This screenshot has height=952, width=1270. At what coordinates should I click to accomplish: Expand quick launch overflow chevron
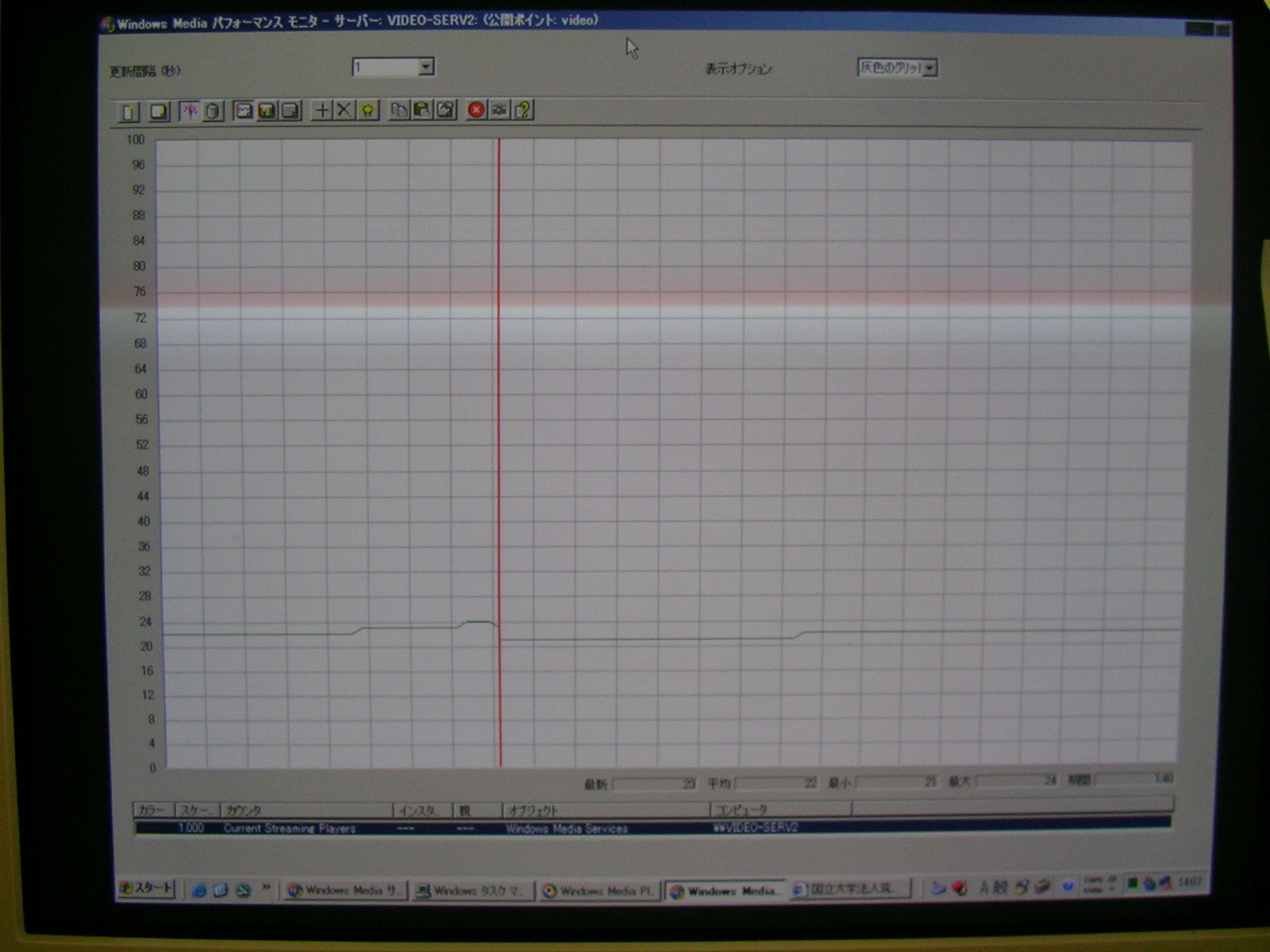[x=266, y=887]
